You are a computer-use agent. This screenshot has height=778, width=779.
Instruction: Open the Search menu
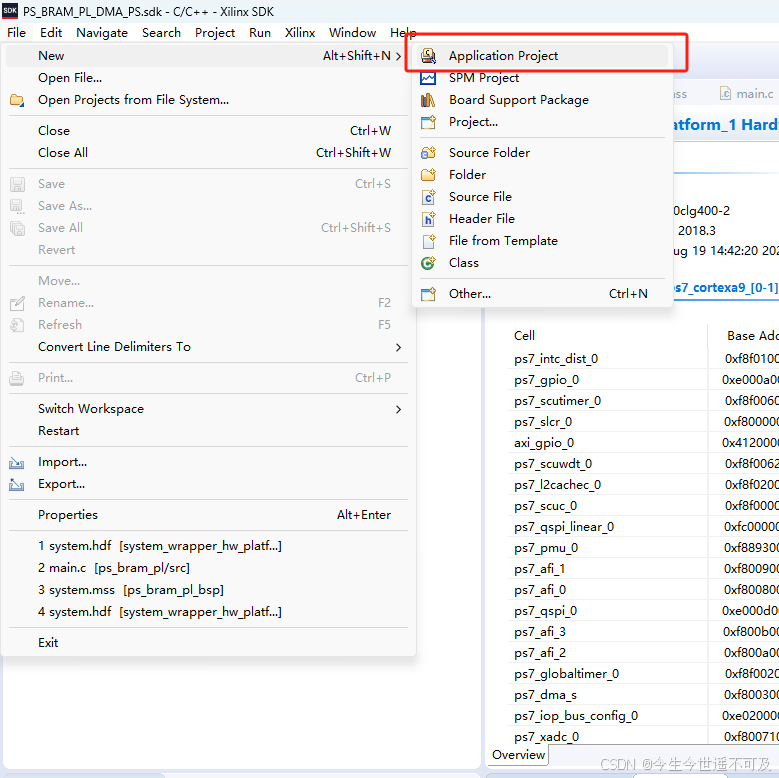pyautogui.click(x=161, y=33)
